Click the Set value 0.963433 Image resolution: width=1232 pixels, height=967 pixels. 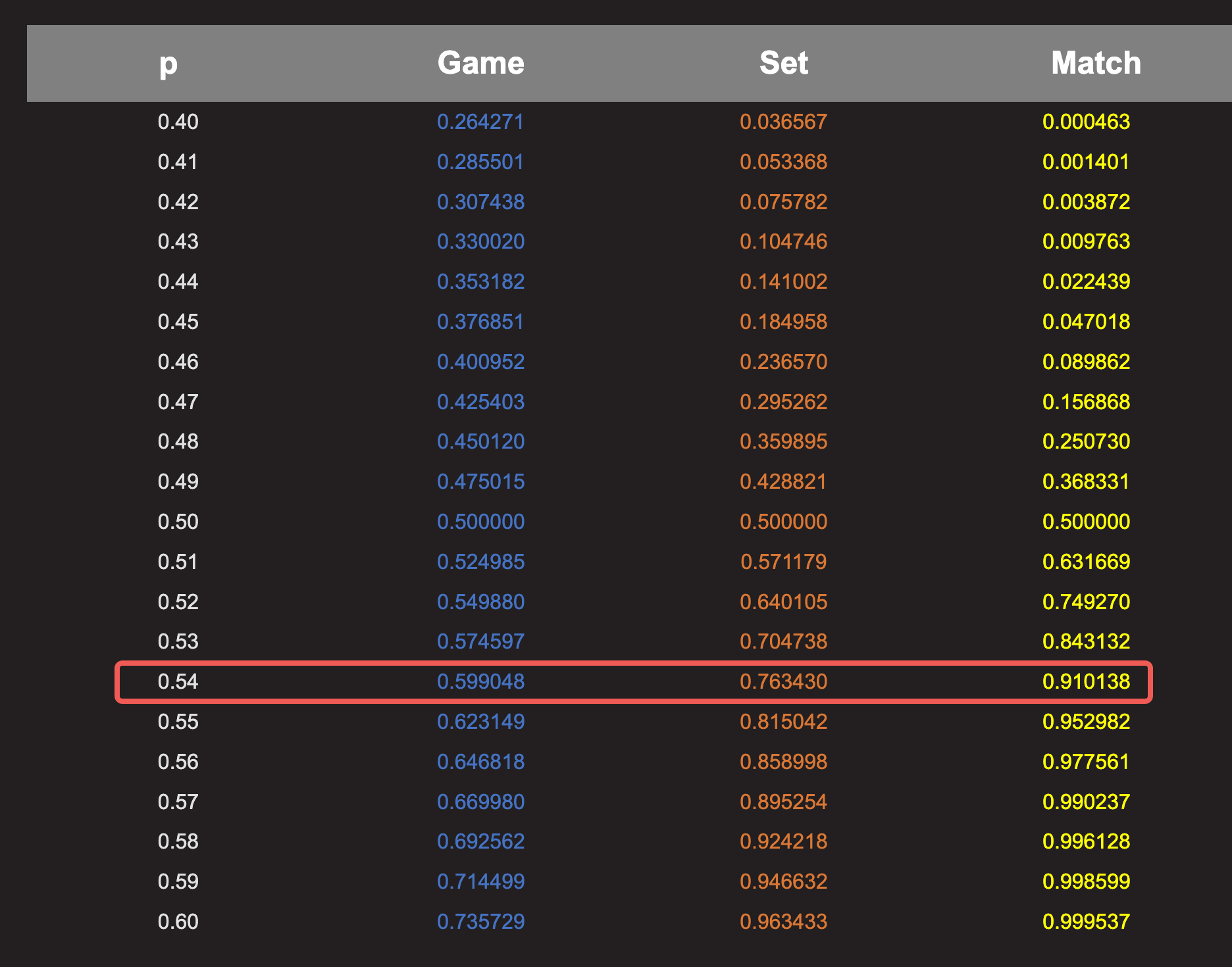tap(783, 922)
